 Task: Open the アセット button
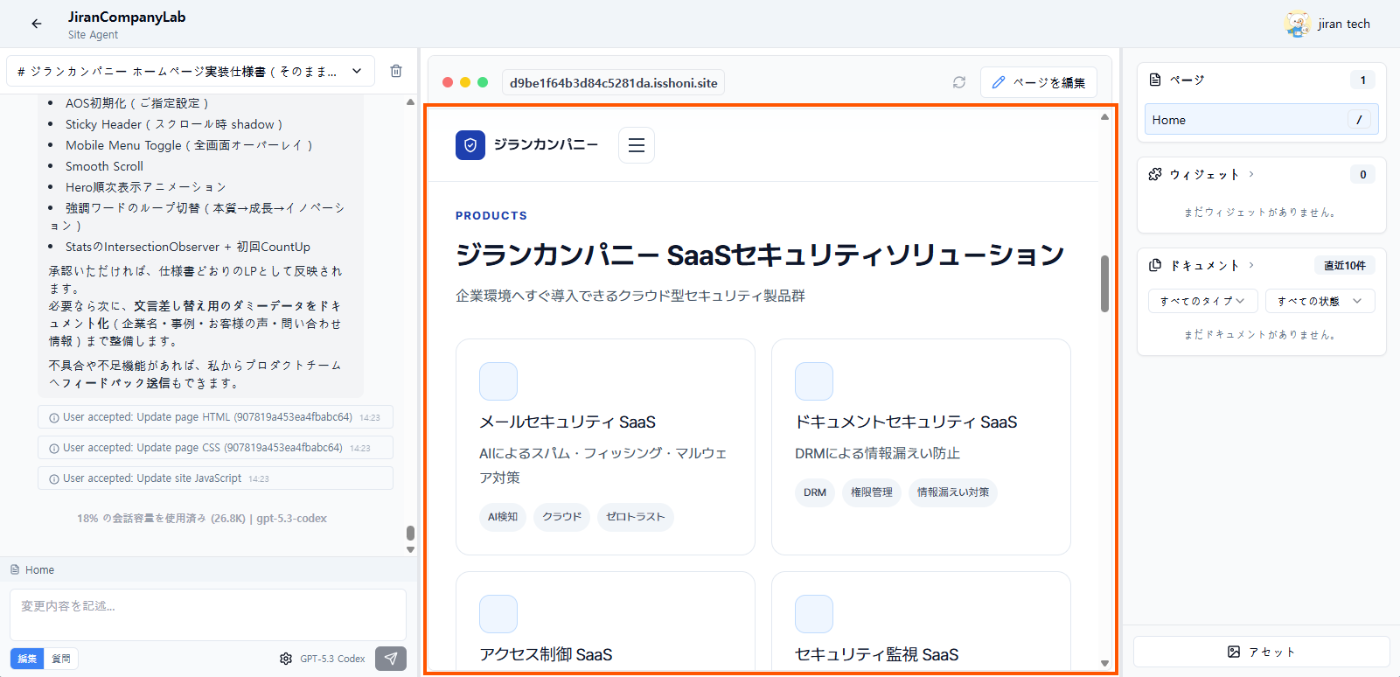click(x=1261, y=652)
